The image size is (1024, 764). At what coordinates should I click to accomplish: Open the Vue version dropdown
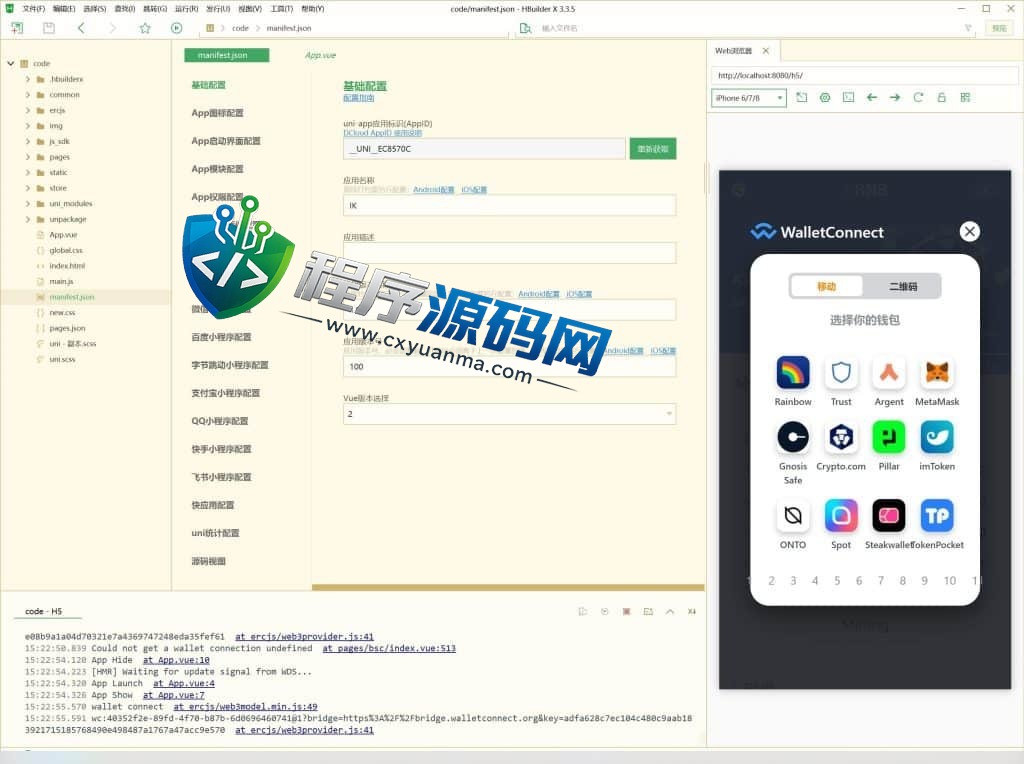click(509, 414)
